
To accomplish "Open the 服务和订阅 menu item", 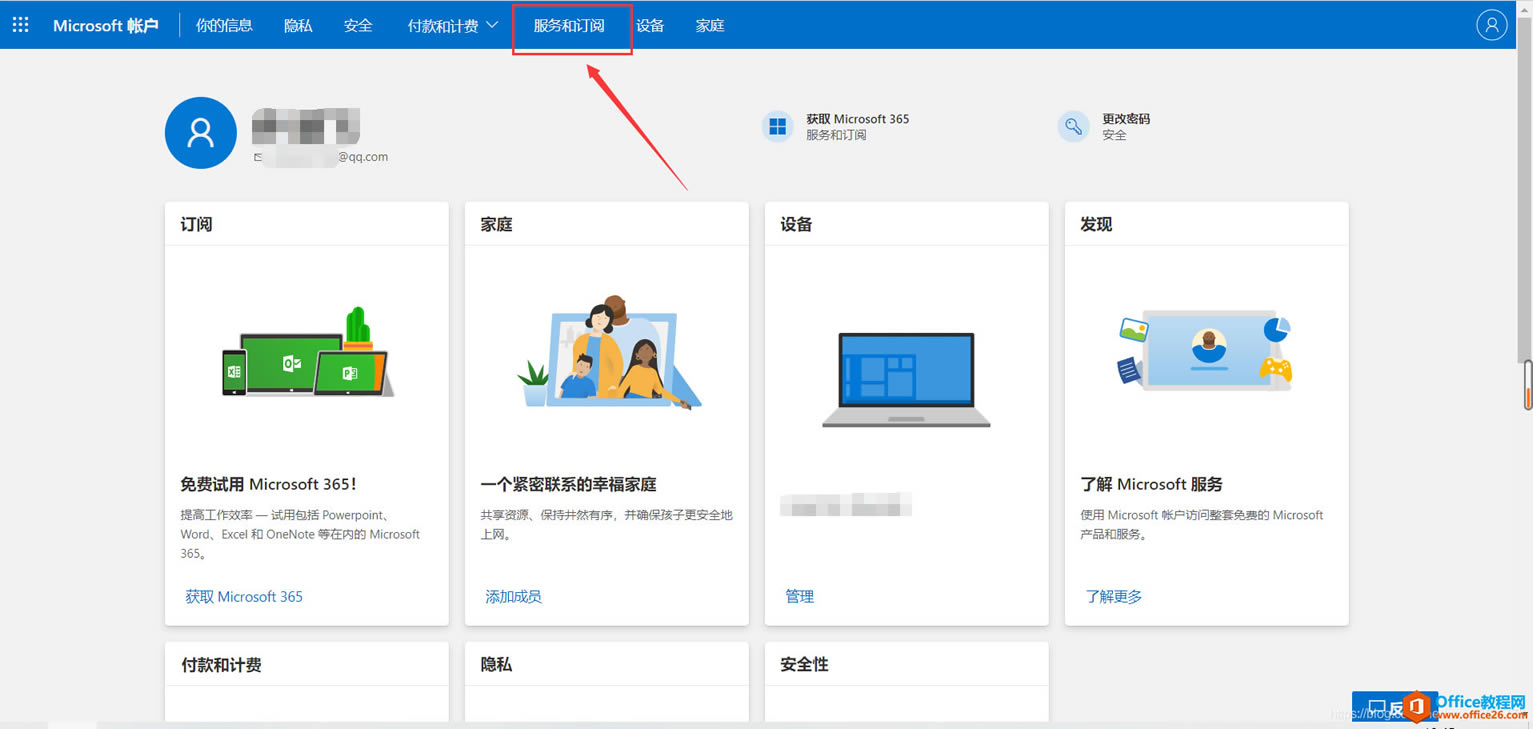I will point(571,25).
